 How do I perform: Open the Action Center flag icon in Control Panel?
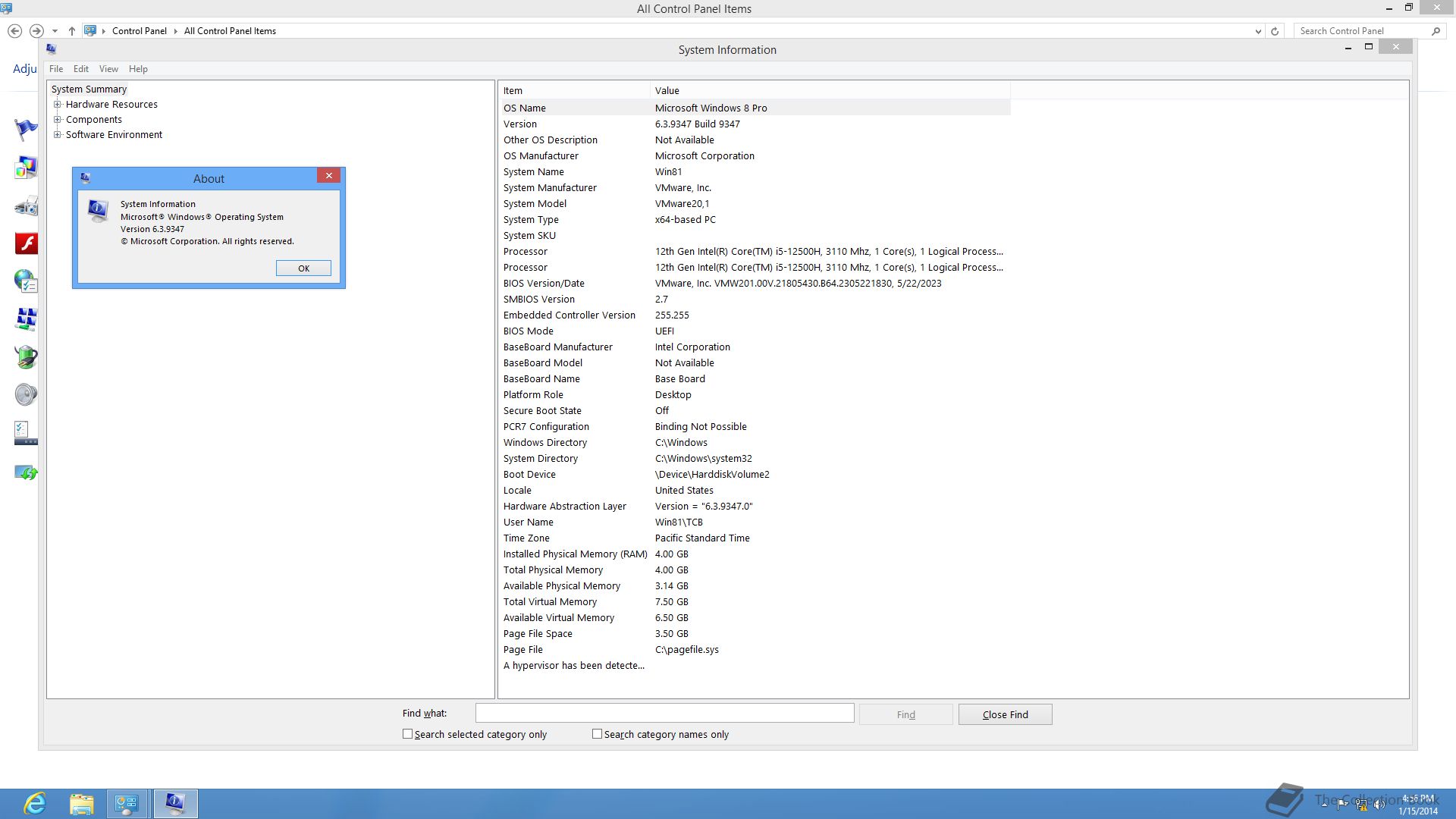(x=26, y=130)
